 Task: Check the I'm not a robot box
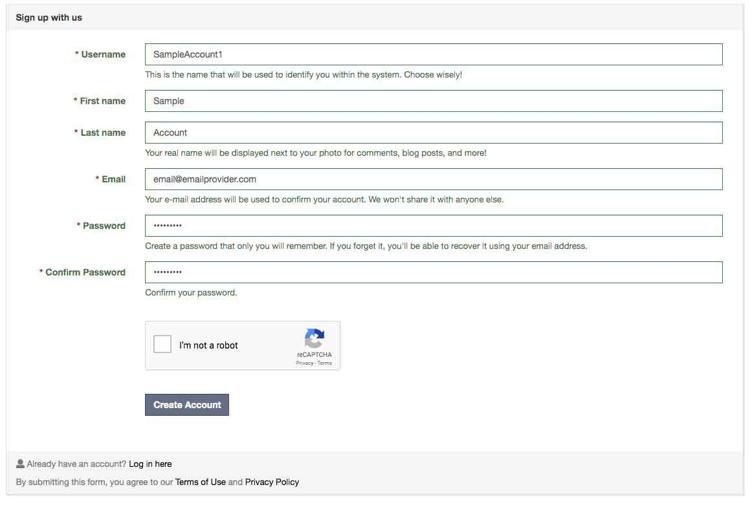162,344
